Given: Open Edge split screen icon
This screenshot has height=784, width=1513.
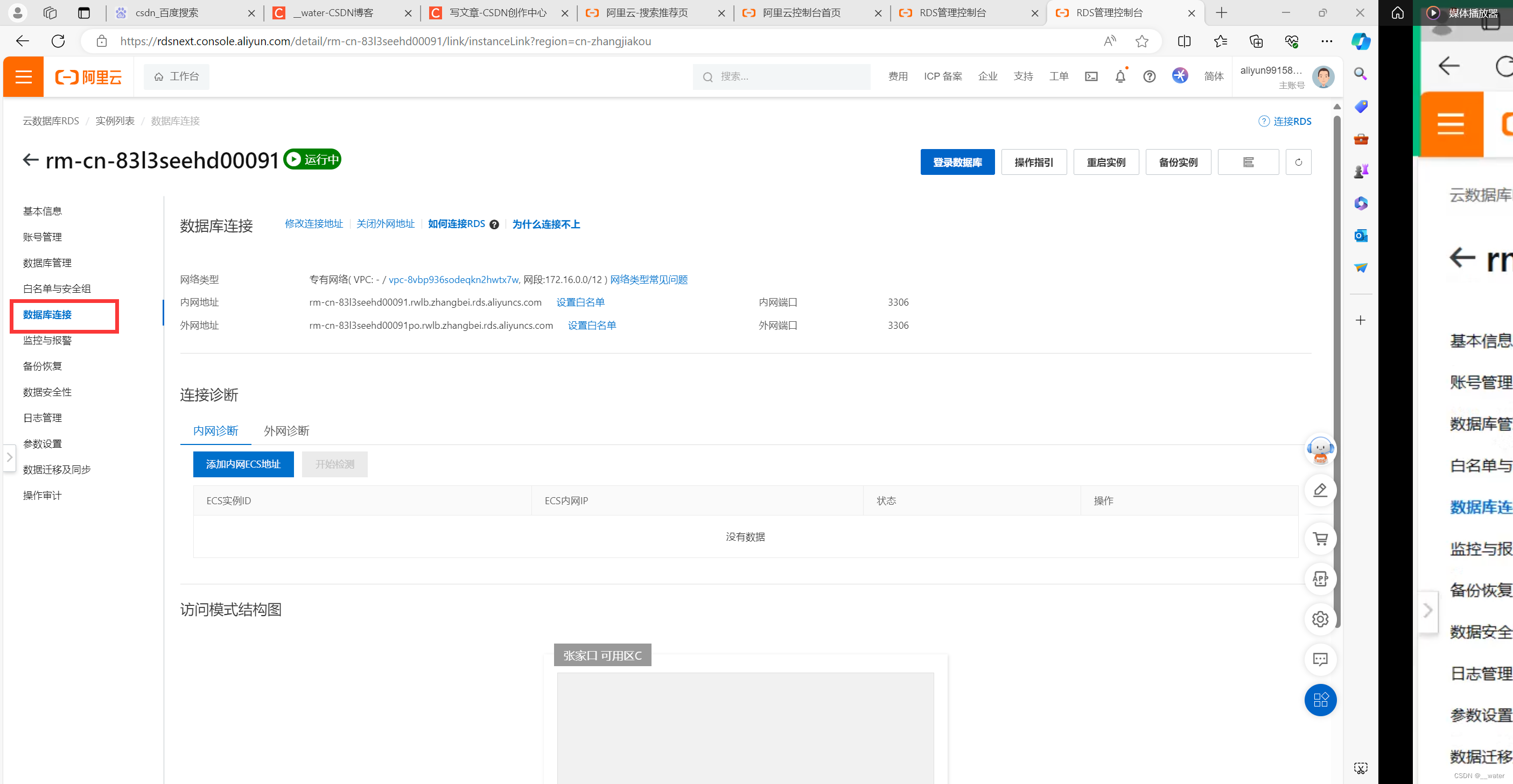Looking at the screenshot, I should tap(1184, 41).
